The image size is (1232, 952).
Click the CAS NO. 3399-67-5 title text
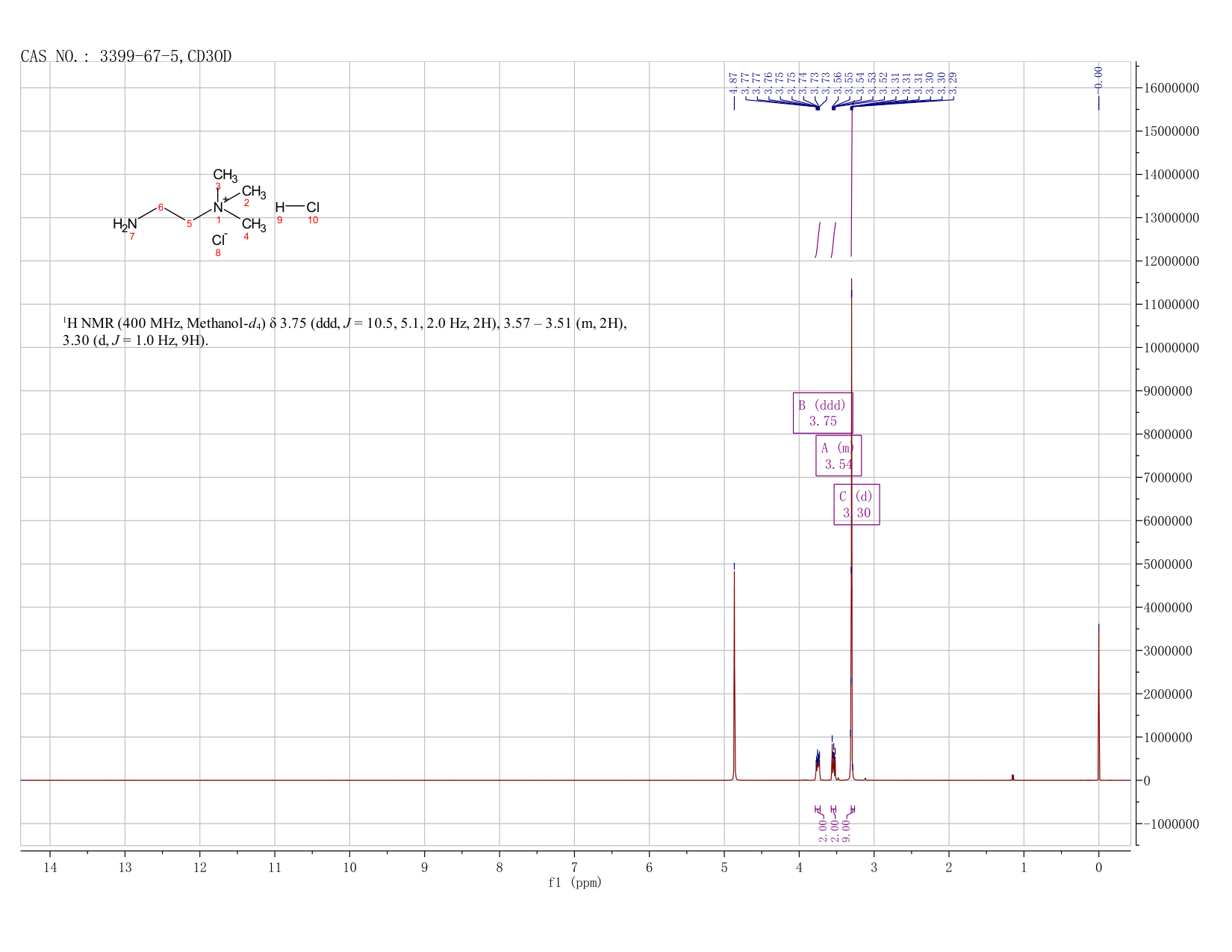click(126, 57)
